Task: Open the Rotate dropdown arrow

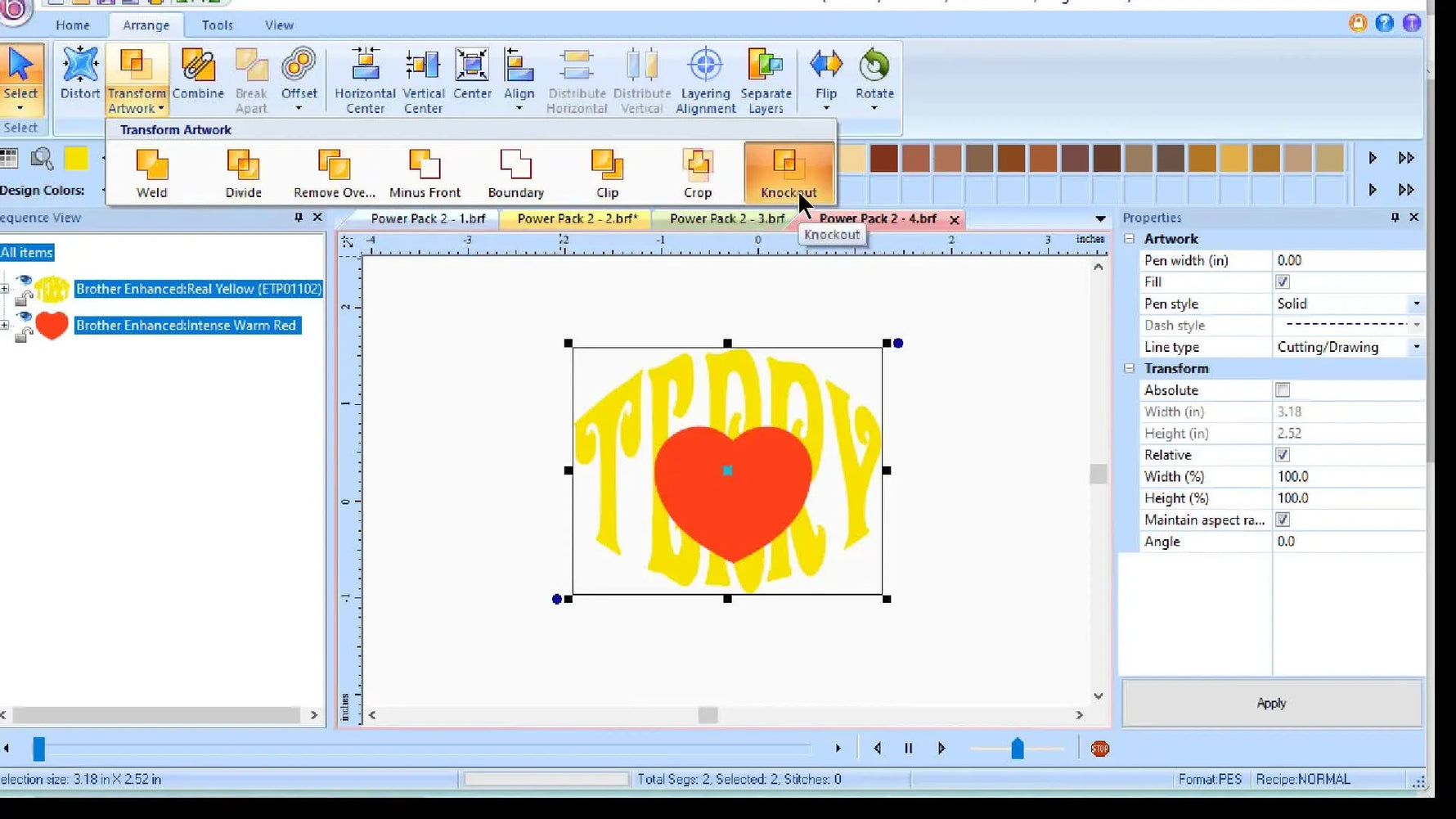Action: [x=874, y=109]
